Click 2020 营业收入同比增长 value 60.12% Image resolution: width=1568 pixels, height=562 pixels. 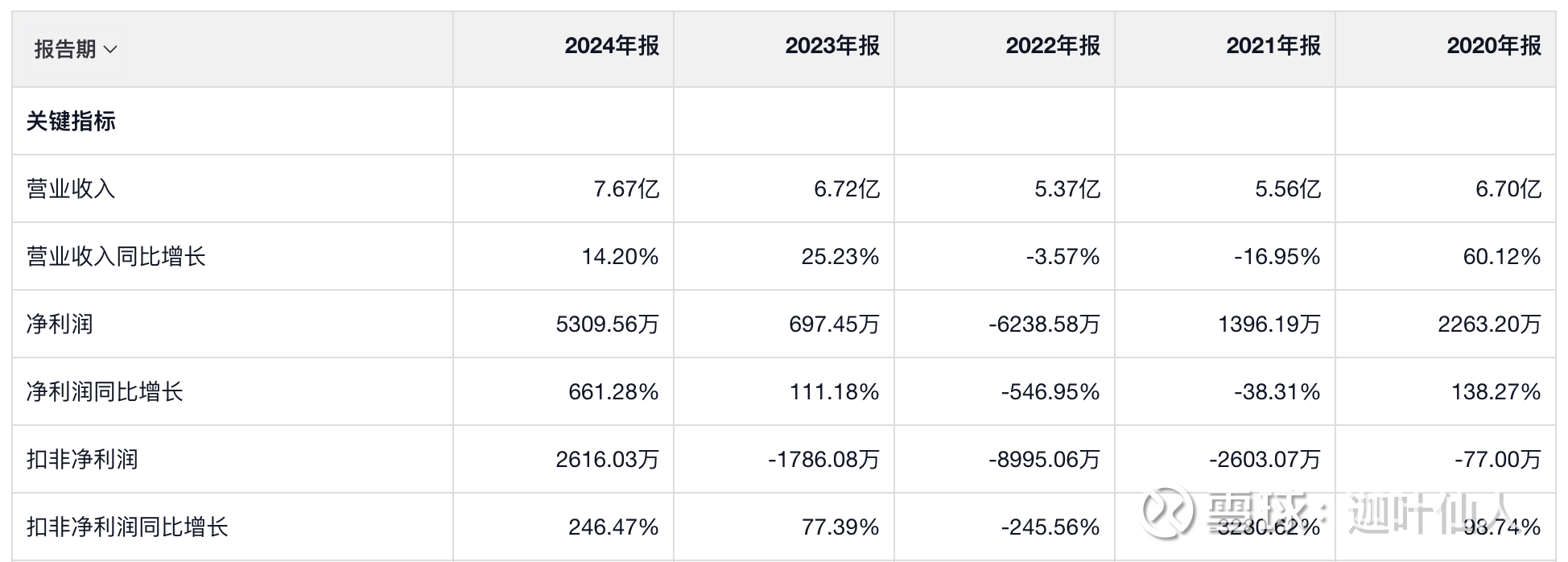[x=1502, y=257]
